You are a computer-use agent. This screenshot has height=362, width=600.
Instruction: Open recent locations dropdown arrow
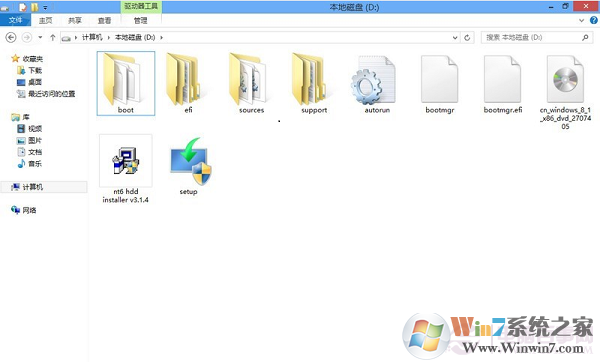pyautogui.click(x=40, y=38)
